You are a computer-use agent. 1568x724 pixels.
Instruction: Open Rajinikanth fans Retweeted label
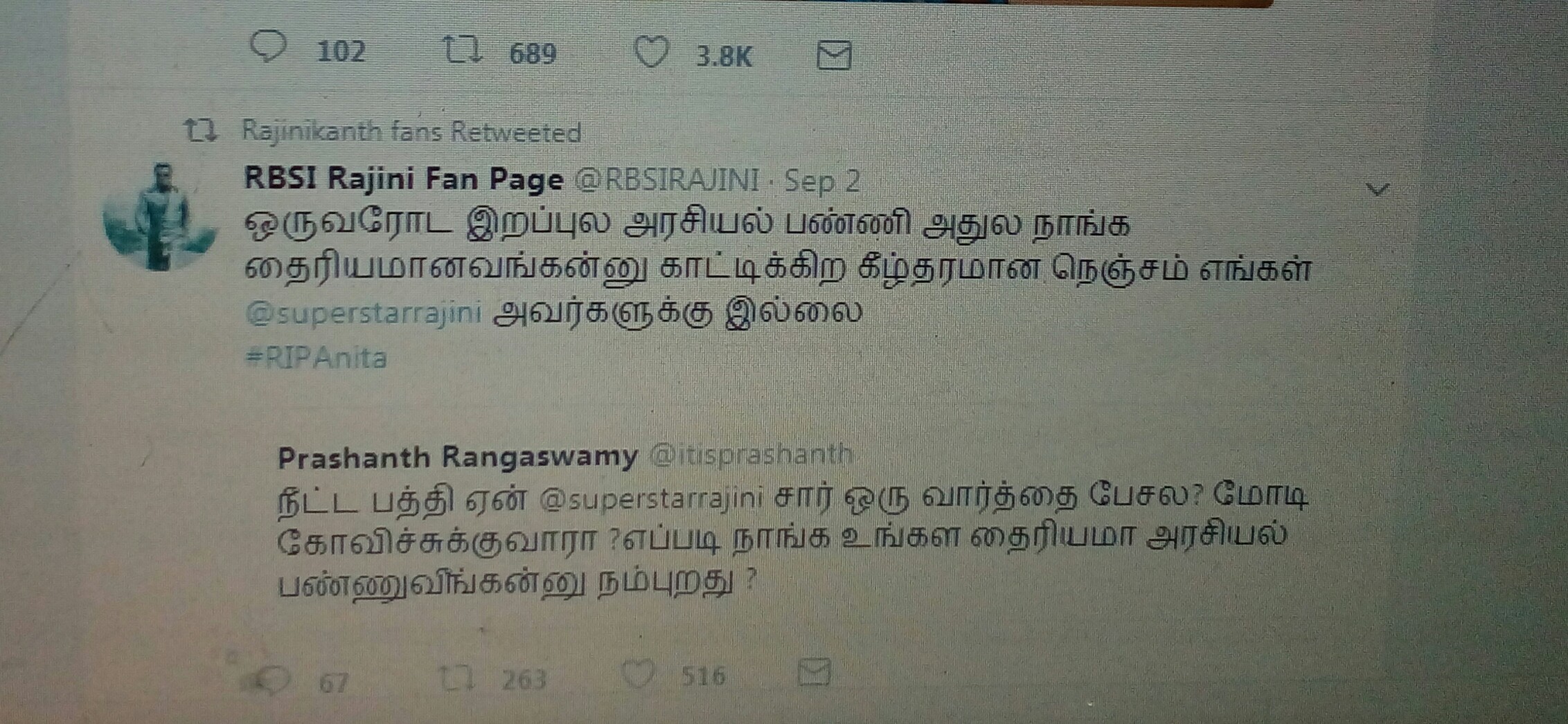[x=411, y=132]
